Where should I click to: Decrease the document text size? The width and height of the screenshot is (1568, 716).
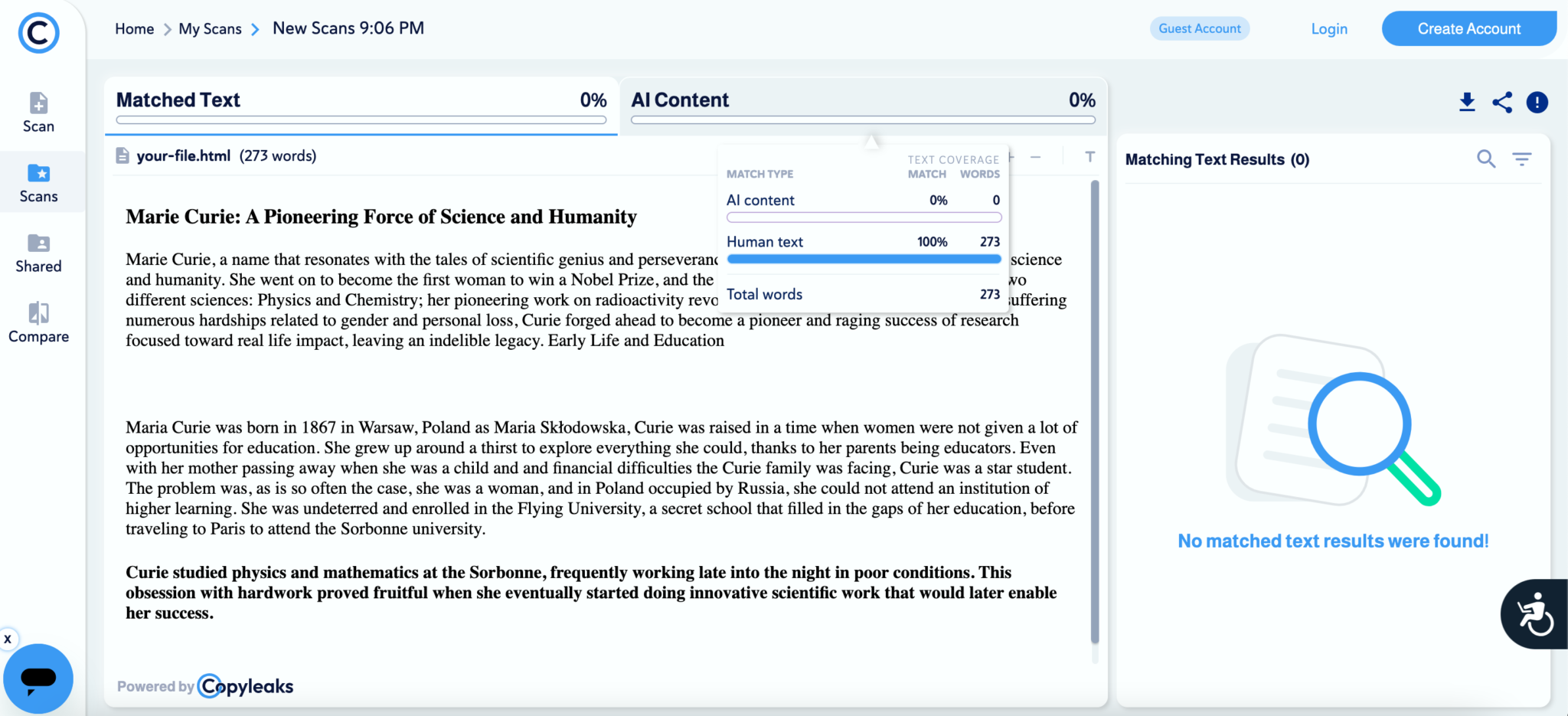1035,157
